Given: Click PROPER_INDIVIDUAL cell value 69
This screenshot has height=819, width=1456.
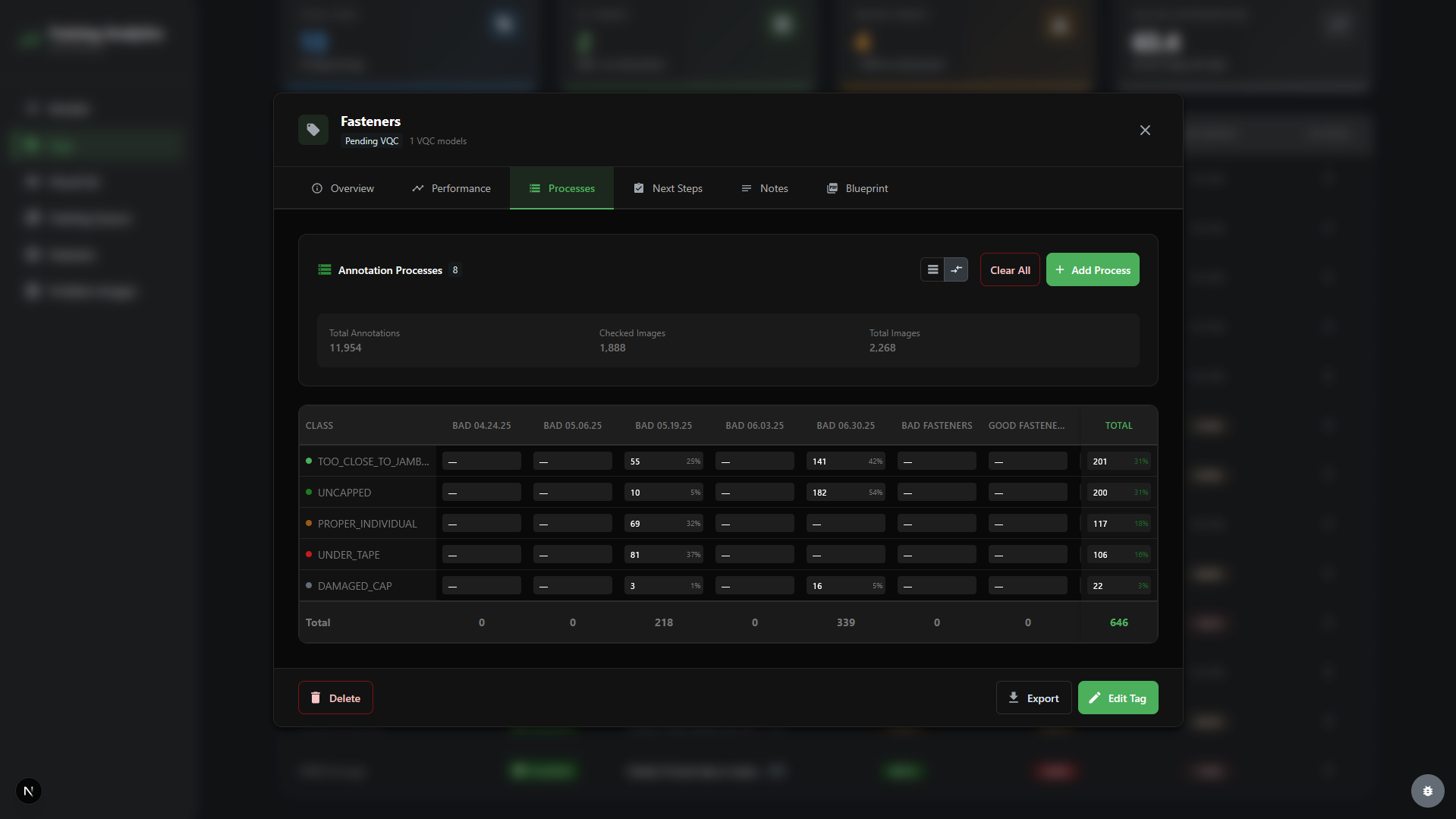Looking at the screenshot, I should (x=664, y=523).
